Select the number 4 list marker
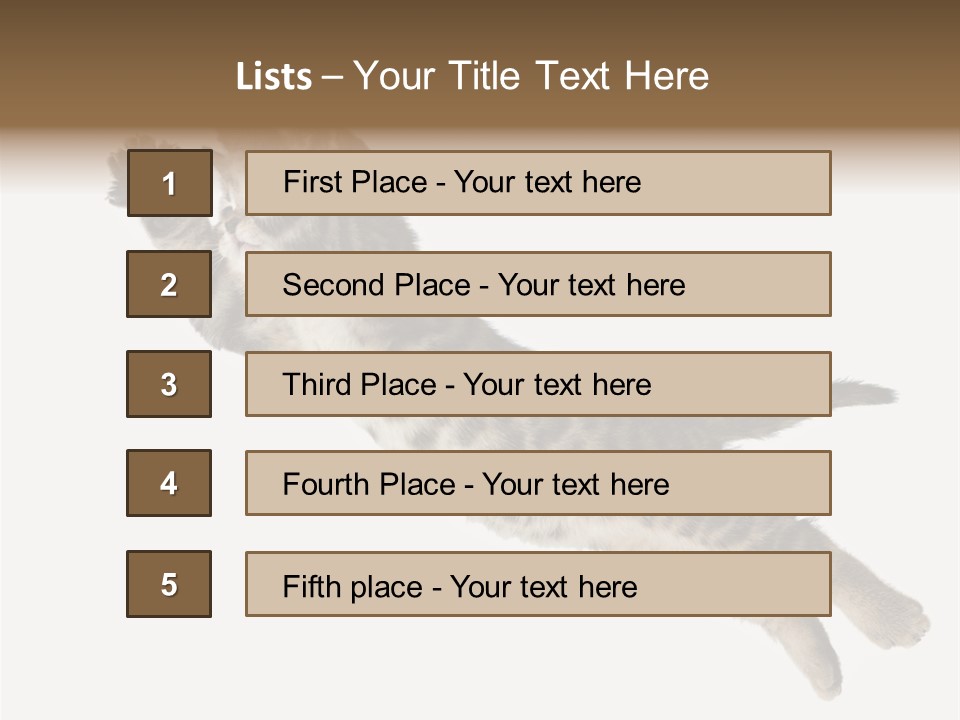Screen dimensions: 960x720 [x=169, y=483]
